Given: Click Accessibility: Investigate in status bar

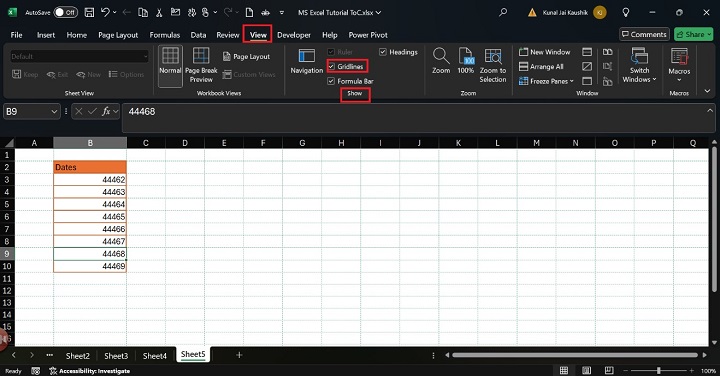Looking at the screenshot, I should click(x=90, y=370).
